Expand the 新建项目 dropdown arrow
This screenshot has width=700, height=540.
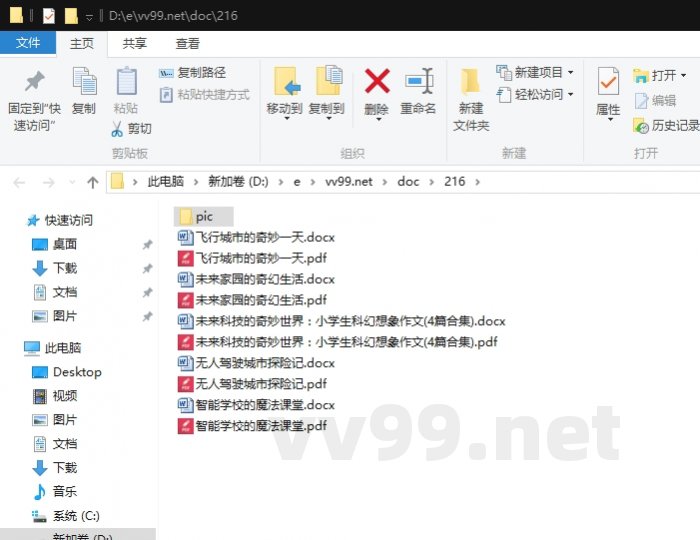(571, 72)
